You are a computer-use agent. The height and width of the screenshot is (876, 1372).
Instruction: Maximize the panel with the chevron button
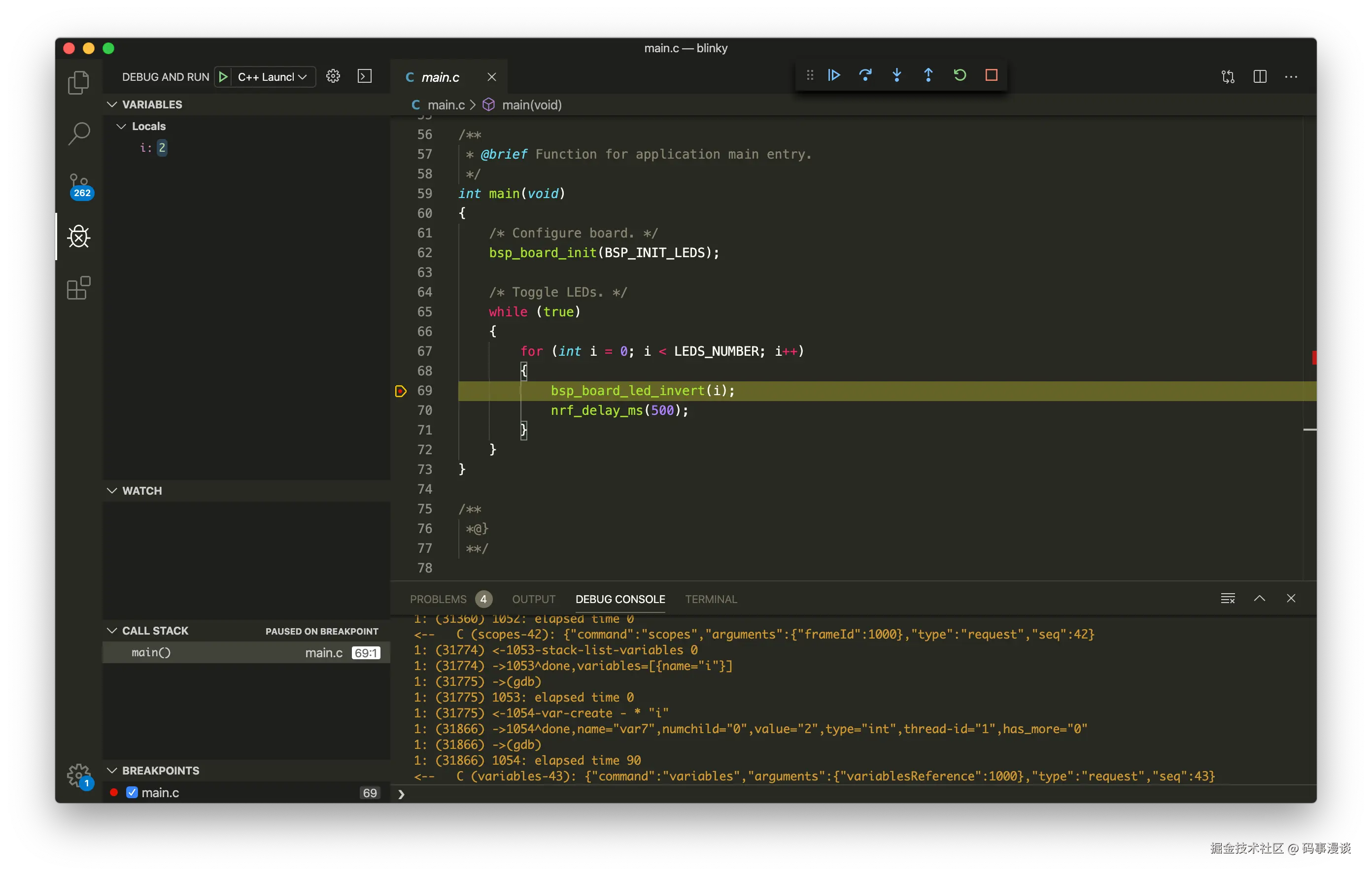pos(1260,599)
